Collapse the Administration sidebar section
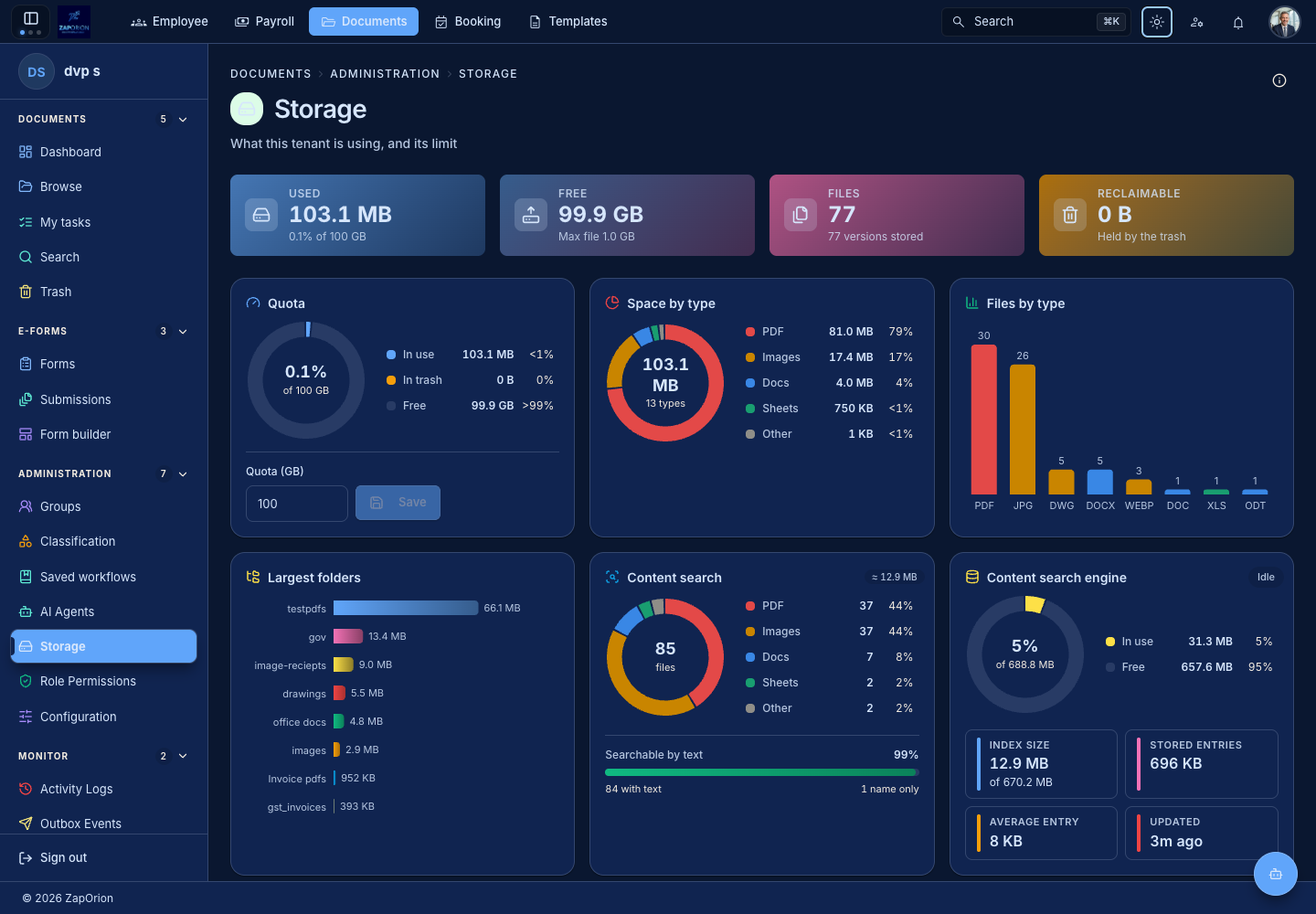This screenshot has width=1316, height=914. (x=183, y=473)
